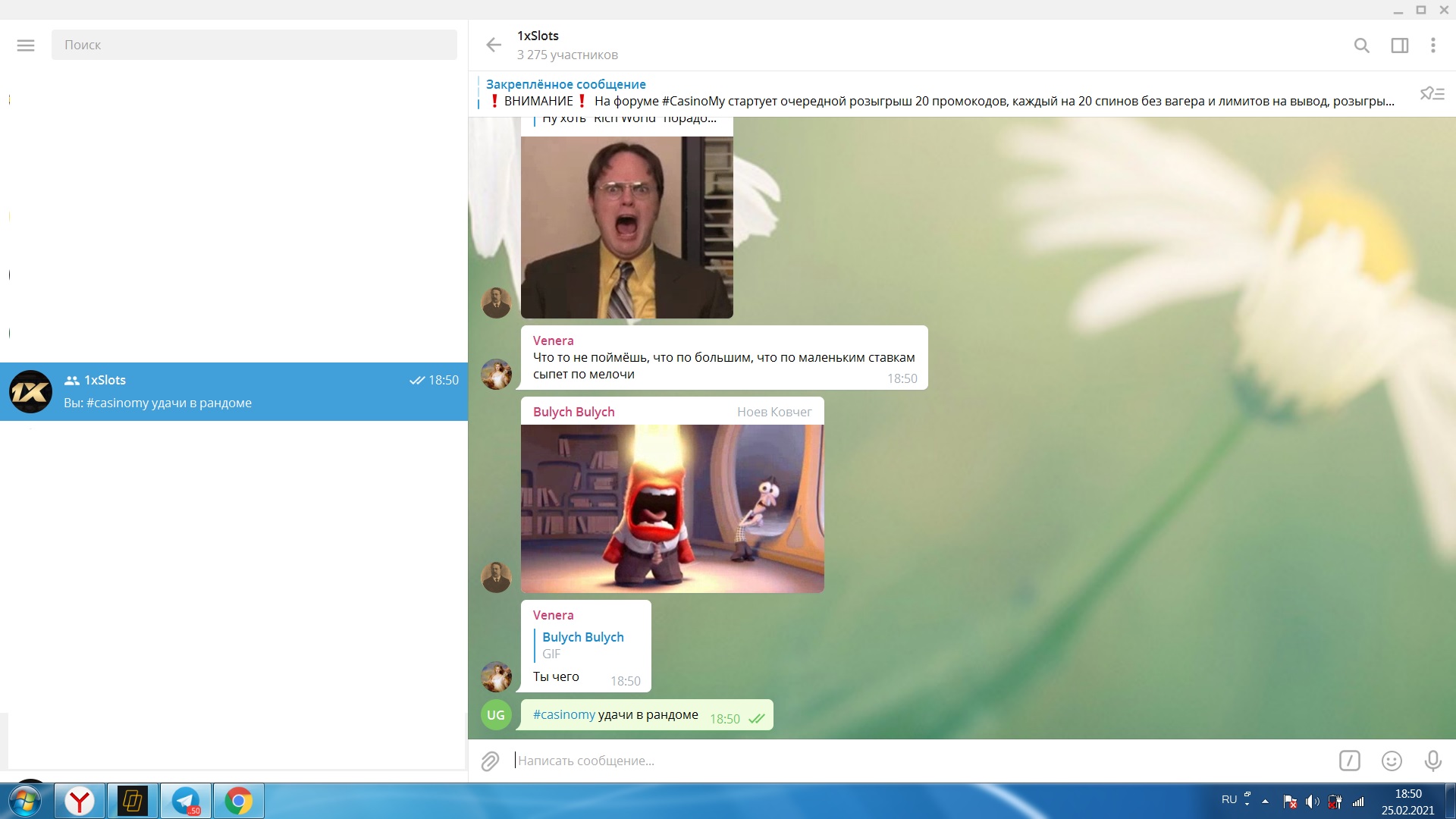
Task: Click Bulych Bulych reply quote in Venera's message
Action: click(x=582, y=645)
